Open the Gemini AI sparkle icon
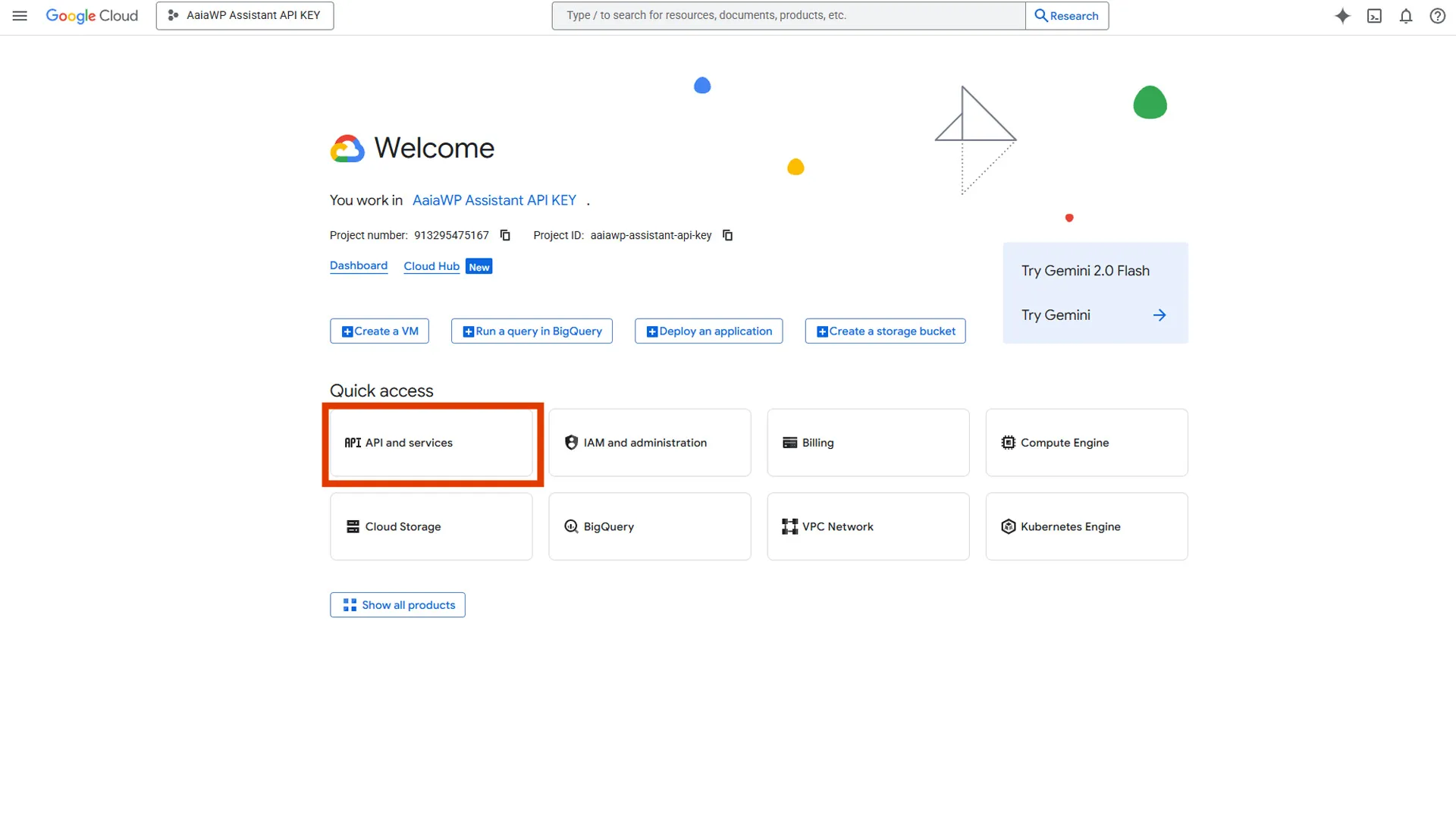The height and width of the screenshot is (819, 1456). tap(1342, 16)
